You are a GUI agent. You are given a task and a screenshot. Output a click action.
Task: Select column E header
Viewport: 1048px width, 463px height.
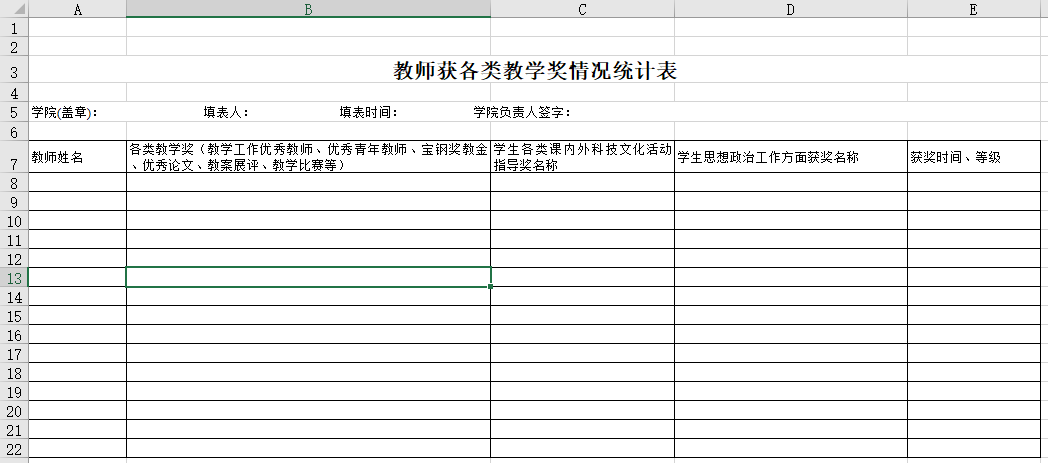pos(973,9)
